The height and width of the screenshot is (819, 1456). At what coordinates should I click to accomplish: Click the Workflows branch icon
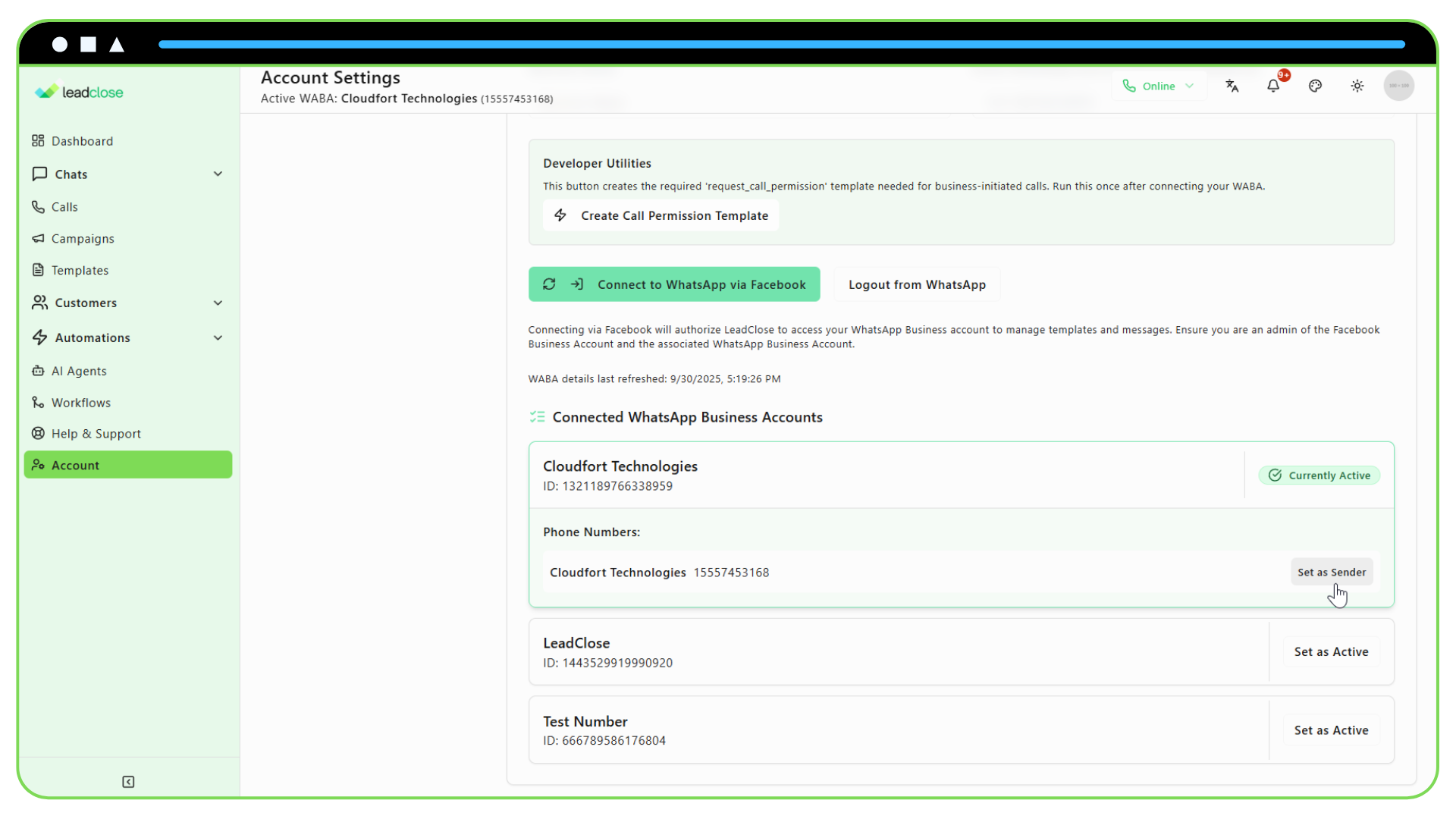(x=38, y=403)
